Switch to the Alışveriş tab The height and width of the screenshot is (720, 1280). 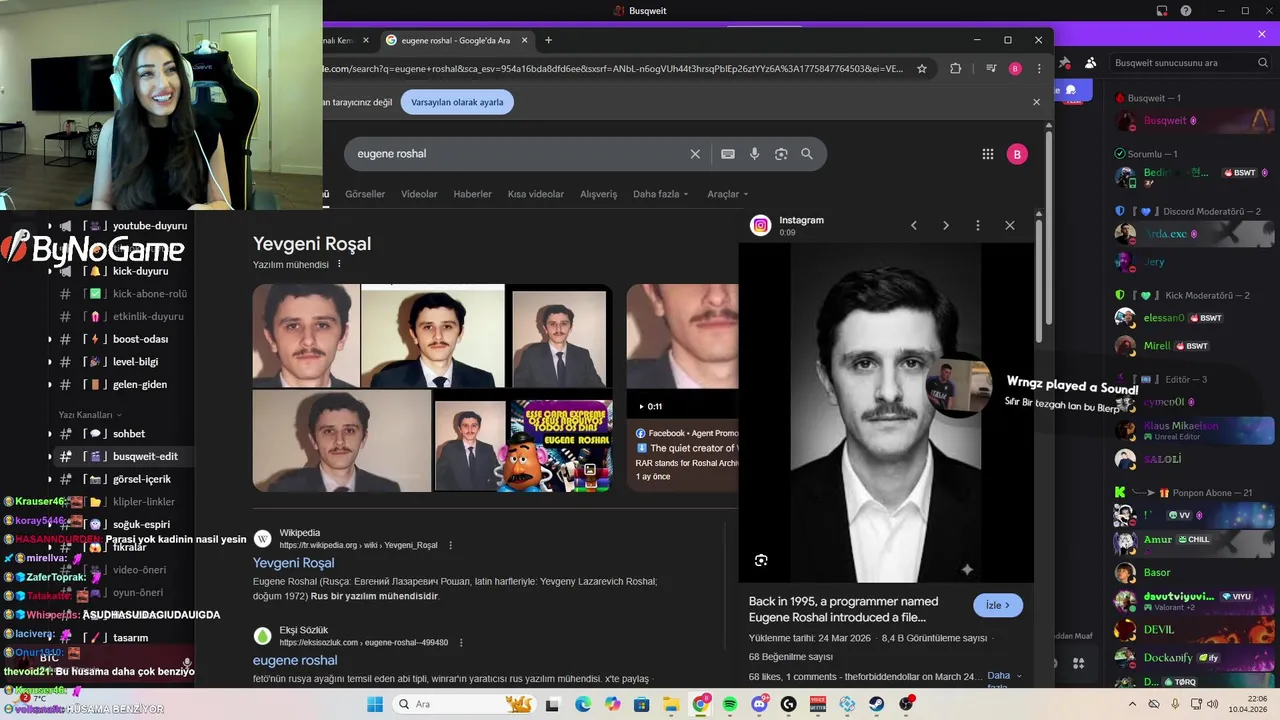click(x=599, y=194)
